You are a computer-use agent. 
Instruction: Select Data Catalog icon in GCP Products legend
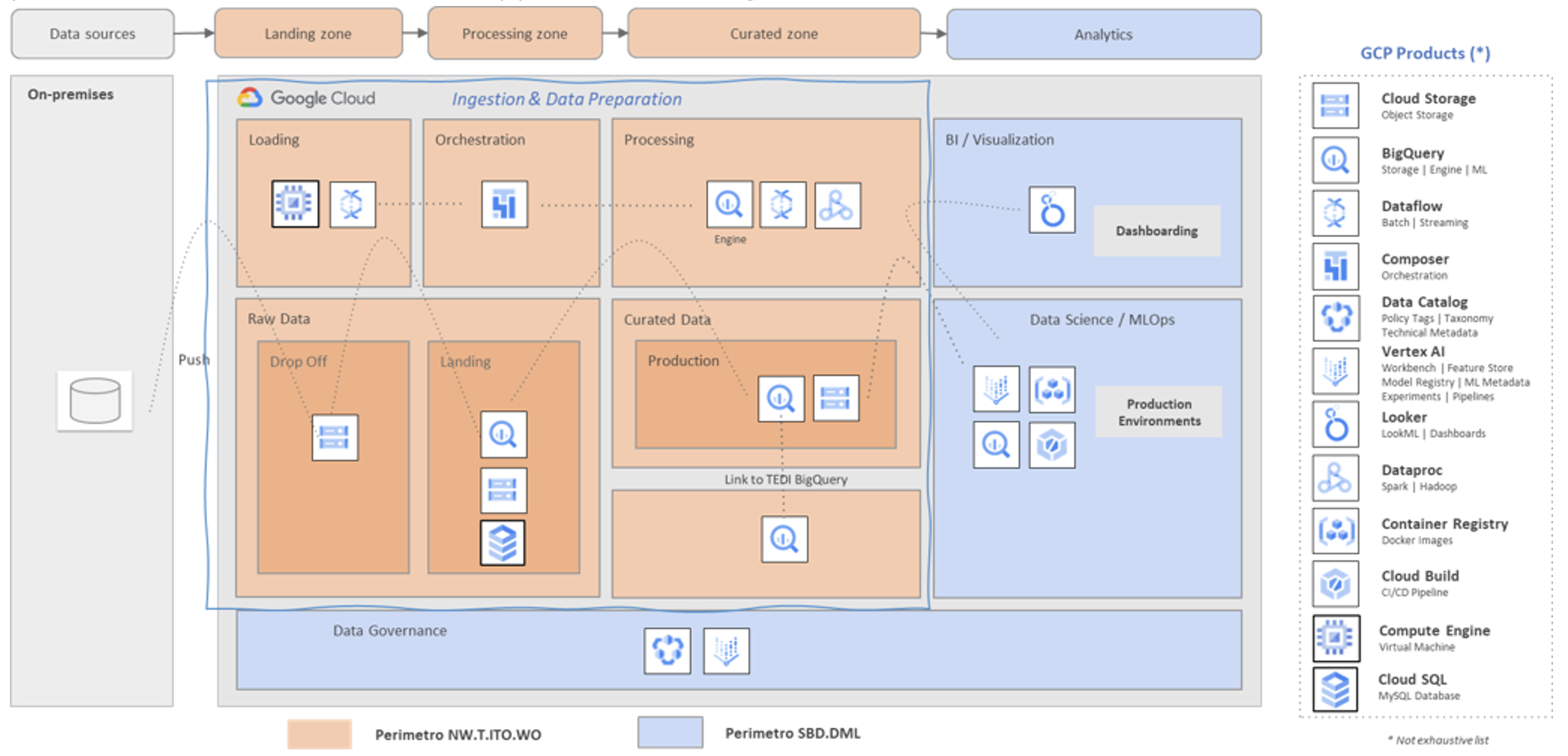pyautogui.click(x=1336, y=318)
